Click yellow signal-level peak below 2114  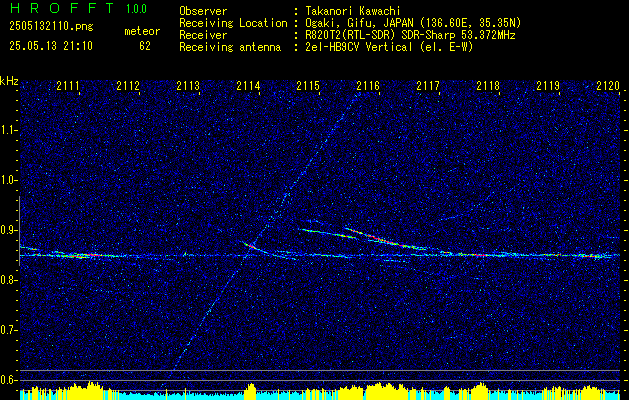click(x=250, y=391)
